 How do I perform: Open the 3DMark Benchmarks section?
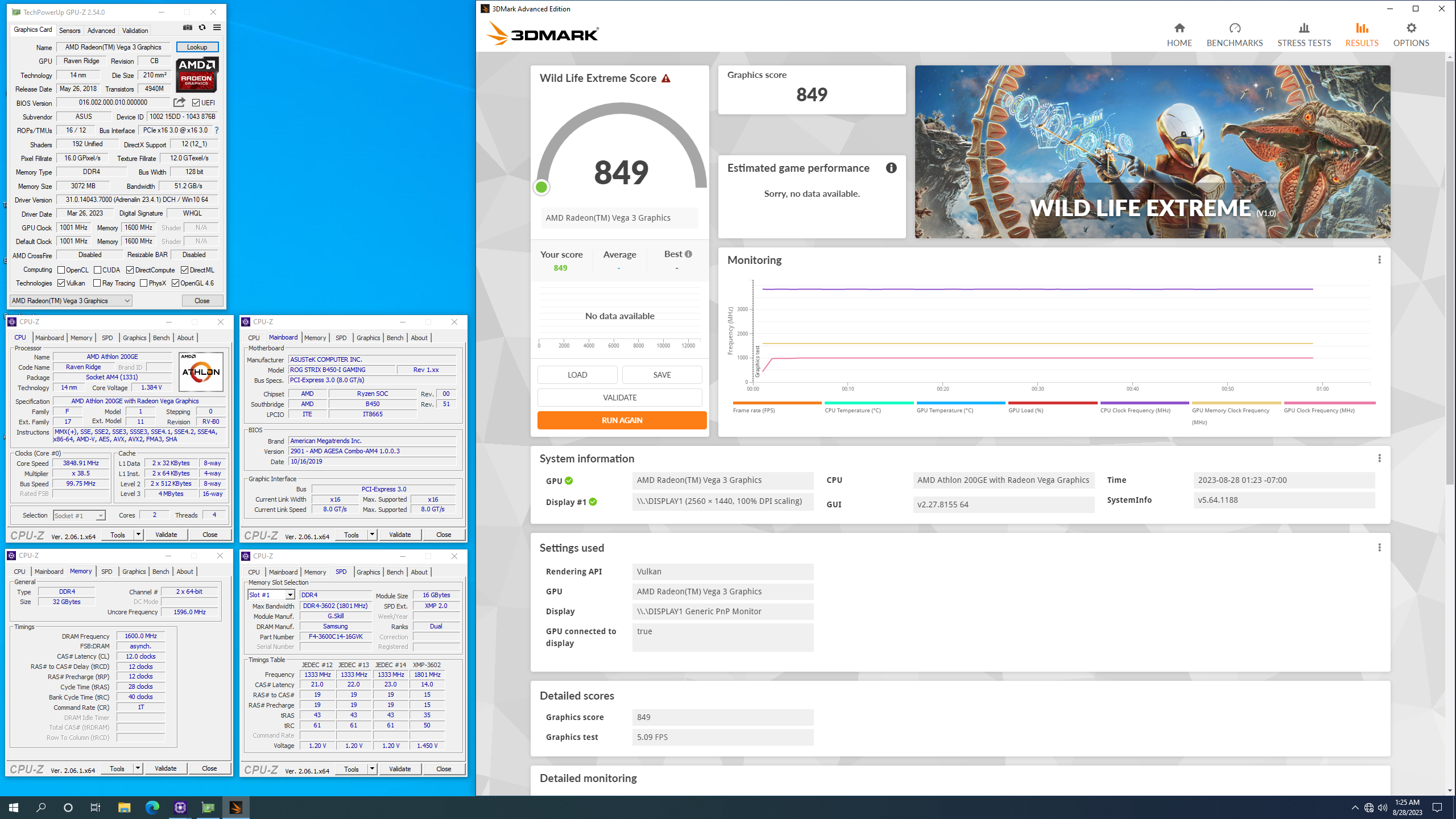tap(1234, 35)
